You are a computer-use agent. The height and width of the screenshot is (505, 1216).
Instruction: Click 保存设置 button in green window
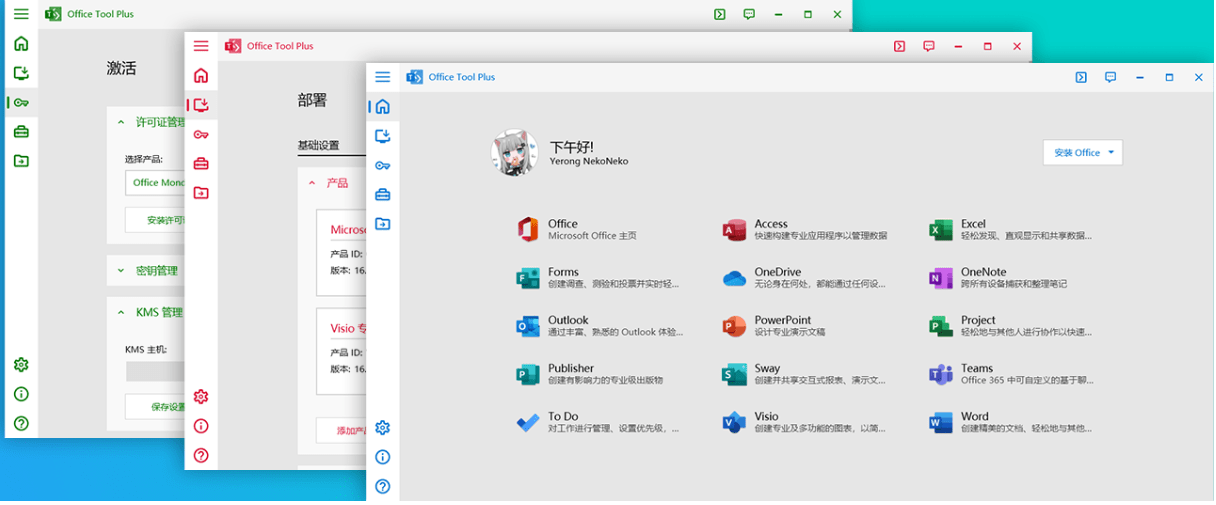155,407
